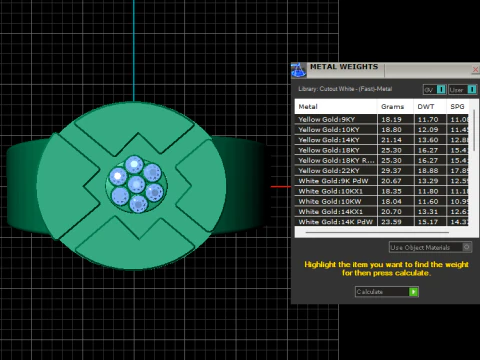Image resolution: width=480 pixels, height=360 pixels.
Task: Sort by the Metal column header
Action: pyautogui.click(x=336, y=107)
